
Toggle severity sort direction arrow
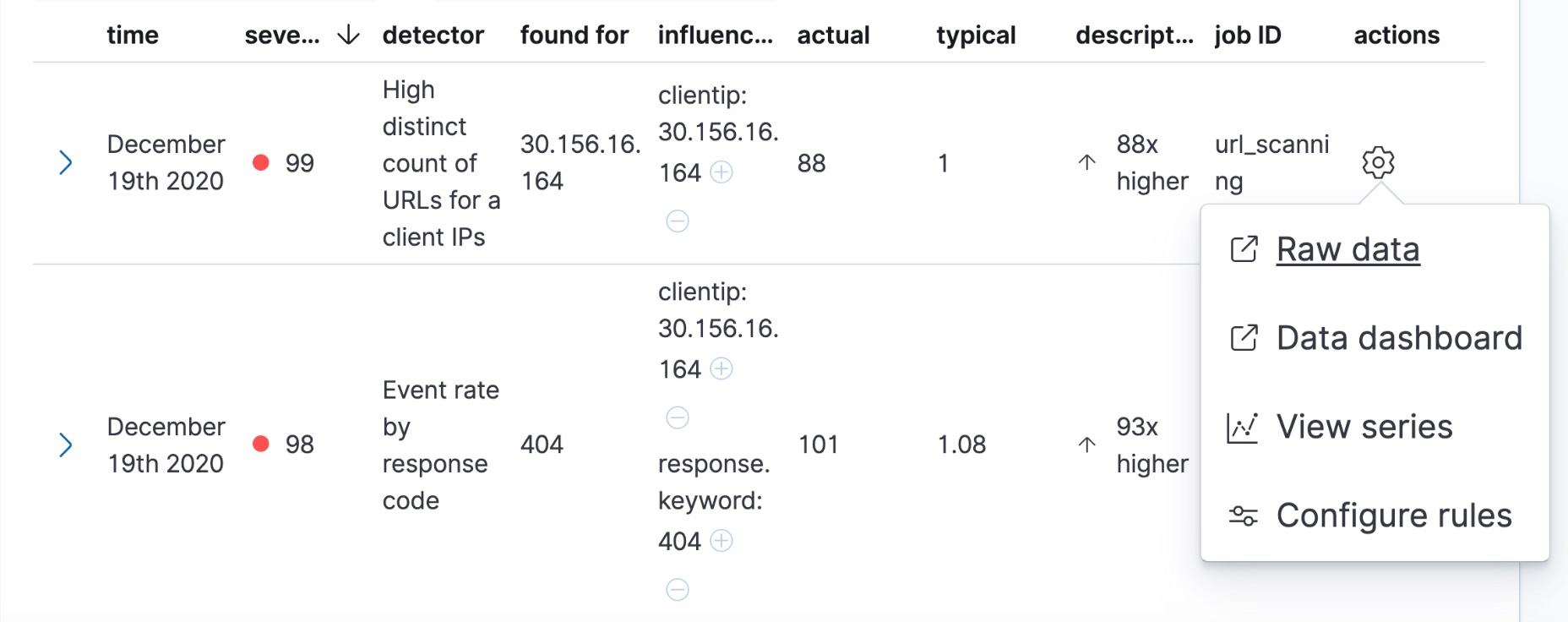(x=346, y=35)
